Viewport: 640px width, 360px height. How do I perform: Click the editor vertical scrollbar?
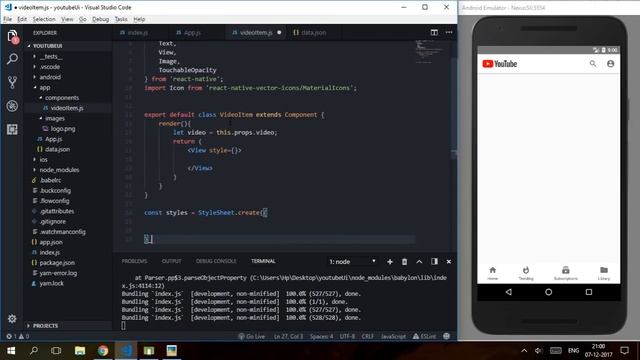click(453, 145)
